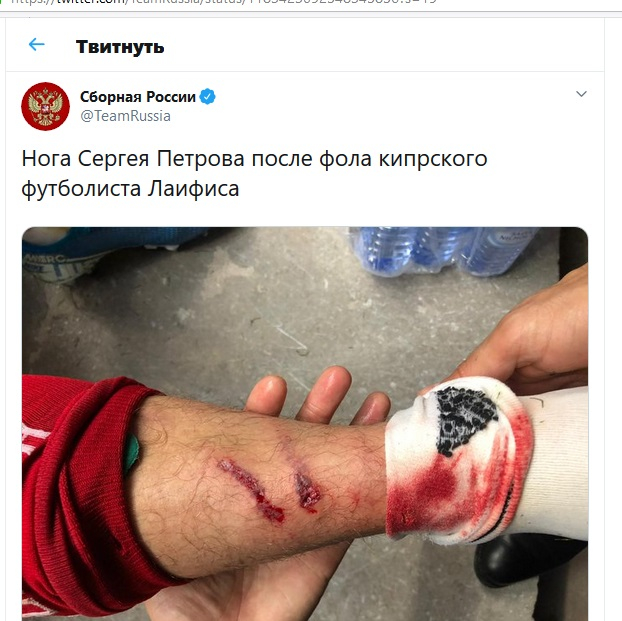Click the Сборная России coat-of-arms avatar
This screenshot has height=621, width=622.
(x=46, y=106)
